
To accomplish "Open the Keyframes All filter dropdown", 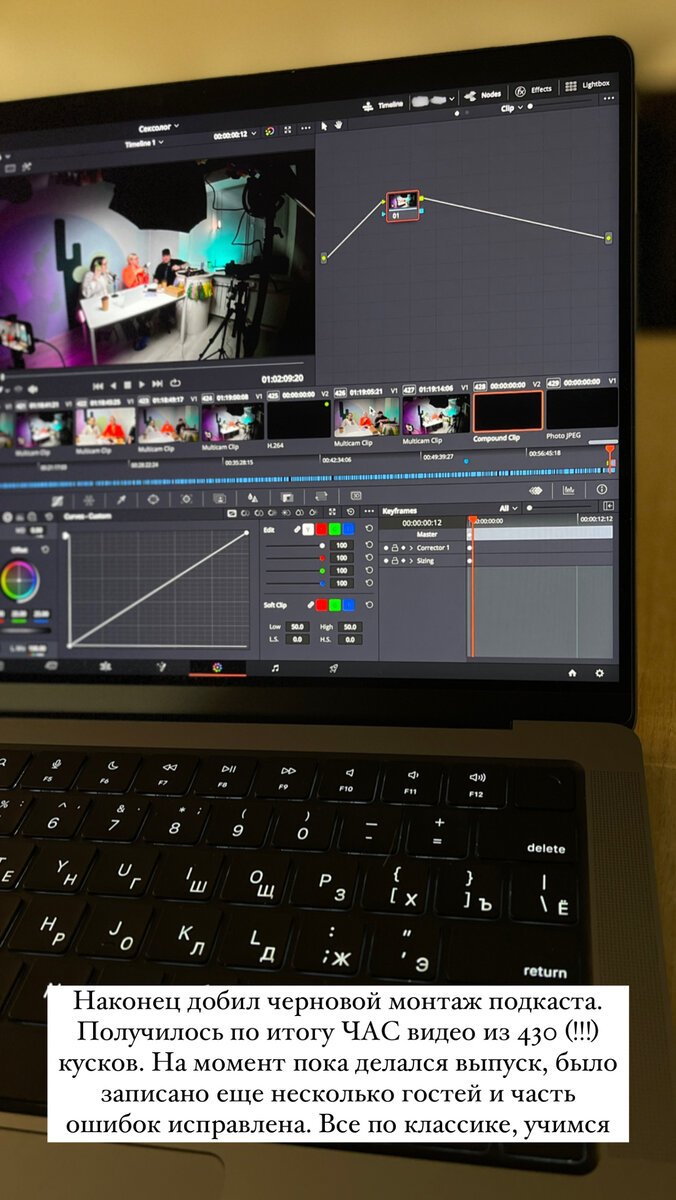I will [510, 508].
